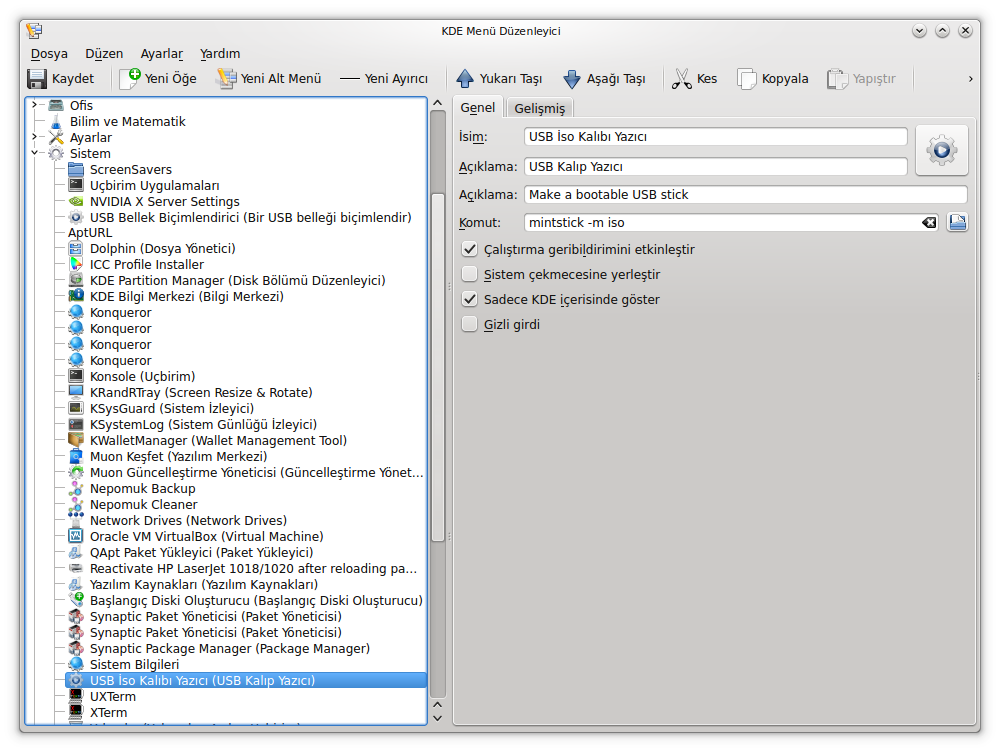The width and height of the screenshot is (1000, 752).
Task: Open the Düzen menu
Action: click(104, 54)
